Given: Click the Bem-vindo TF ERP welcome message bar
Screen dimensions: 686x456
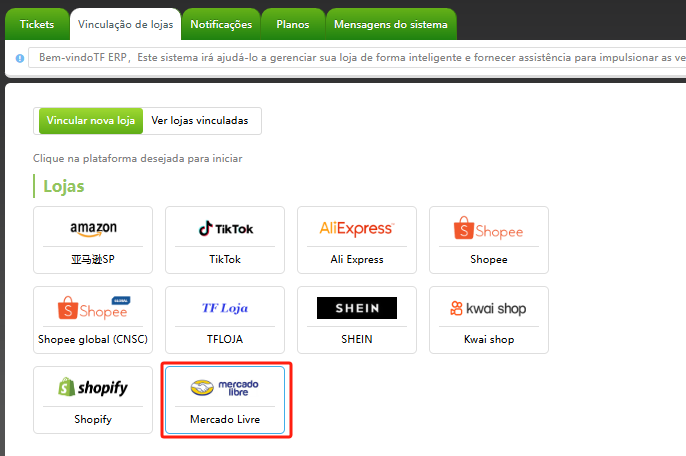Looking at the screenshot, I should coord(357,58).
